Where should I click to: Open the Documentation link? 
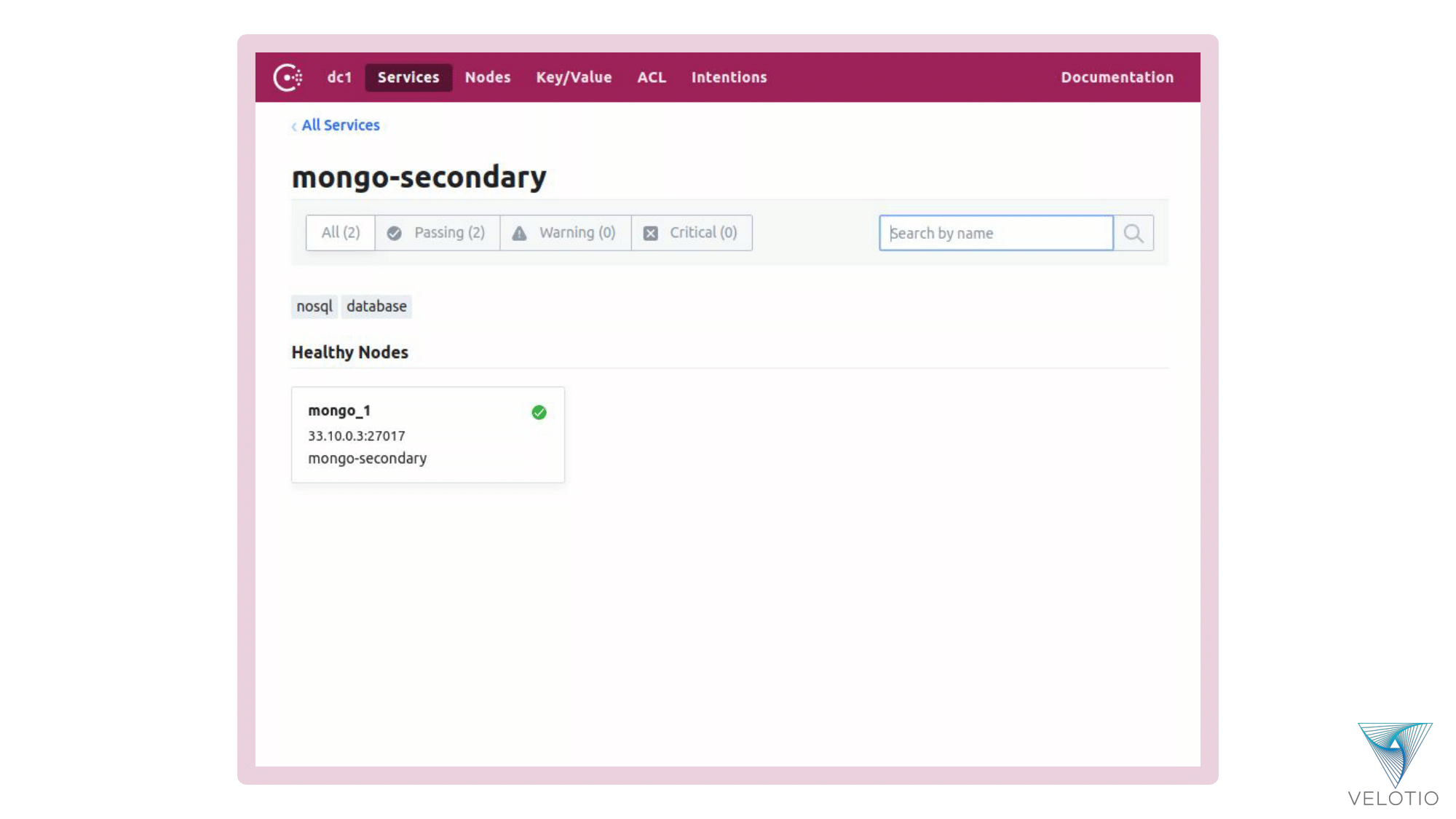click(x=1117, y=77)
